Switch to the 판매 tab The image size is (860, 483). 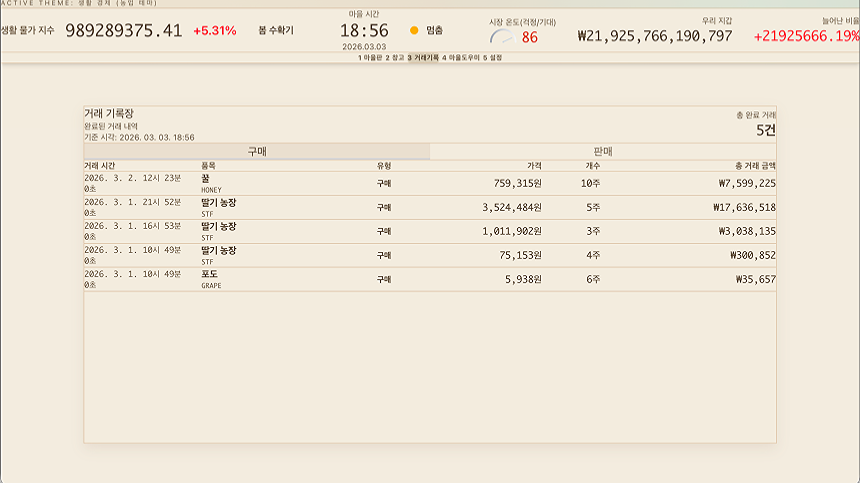(x=602, y=151)
